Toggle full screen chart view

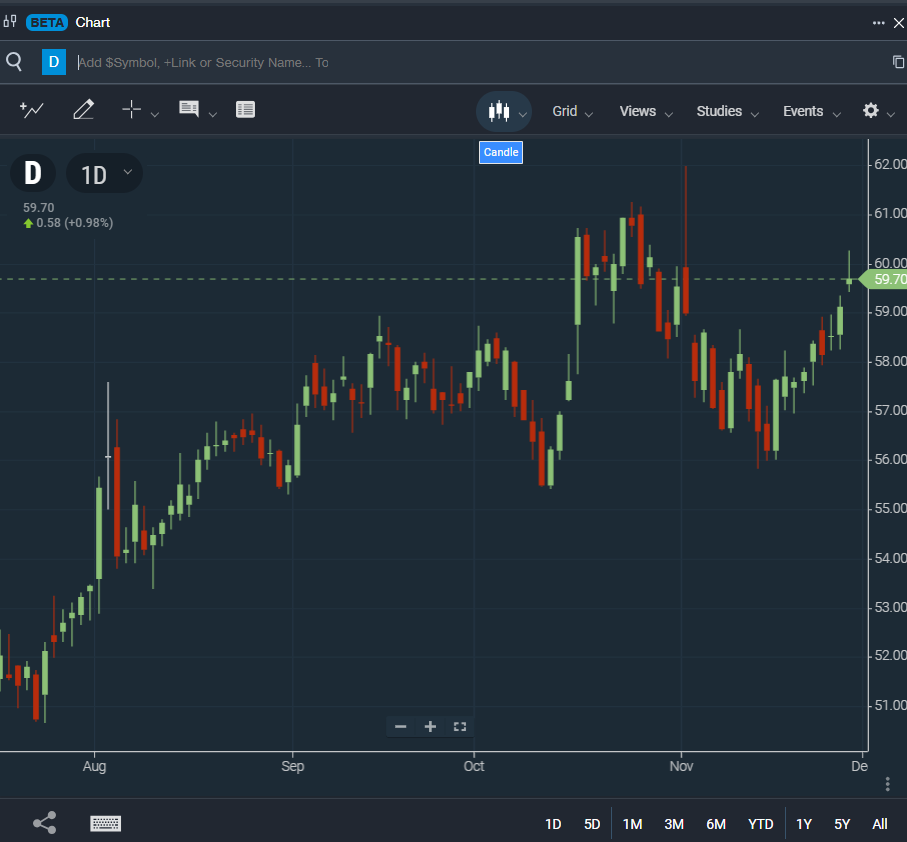(460, 726)
